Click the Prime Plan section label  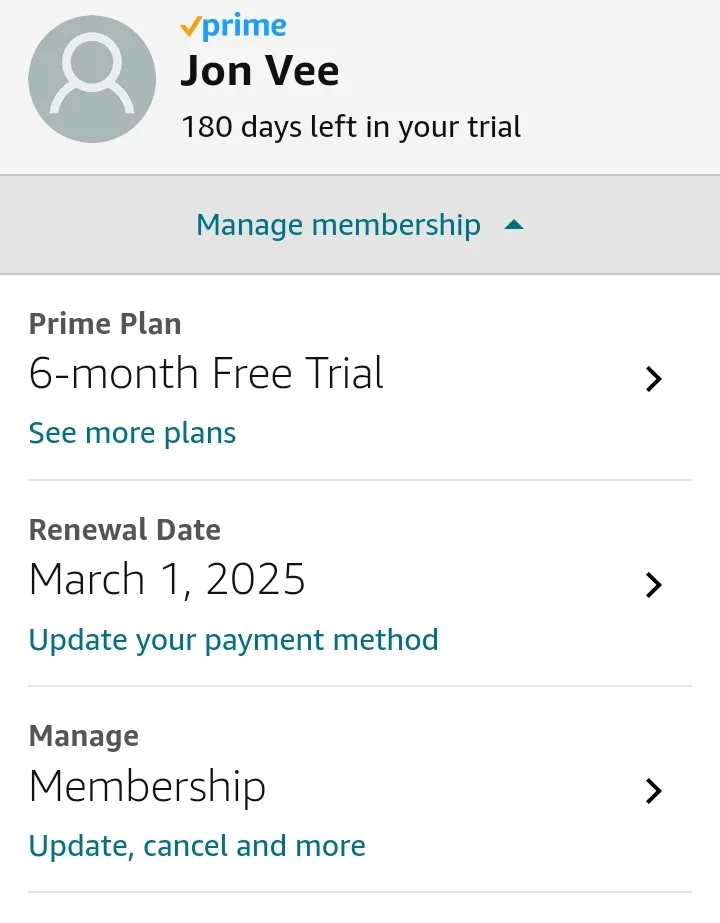[x=105, y=324]
